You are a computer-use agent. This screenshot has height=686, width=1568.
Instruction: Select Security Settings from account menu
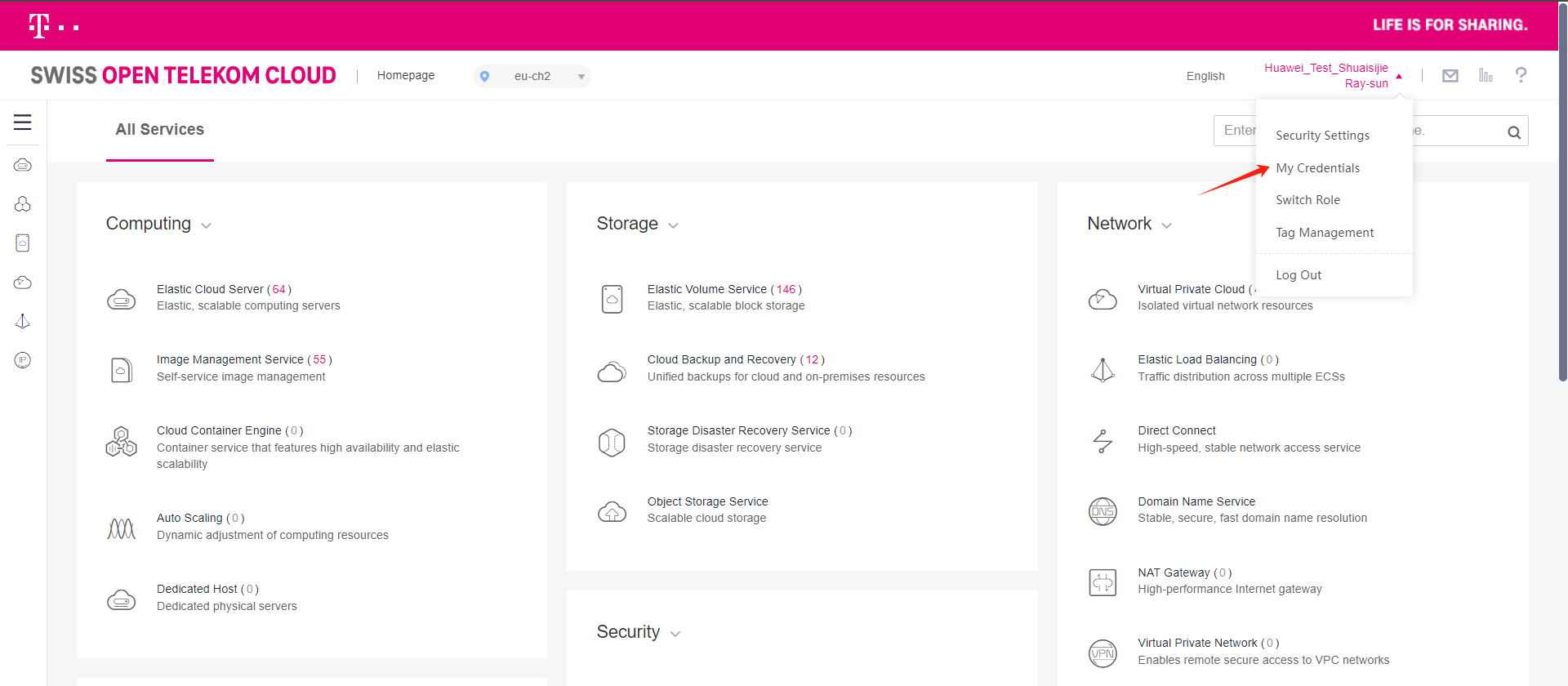click(1323, 136)
